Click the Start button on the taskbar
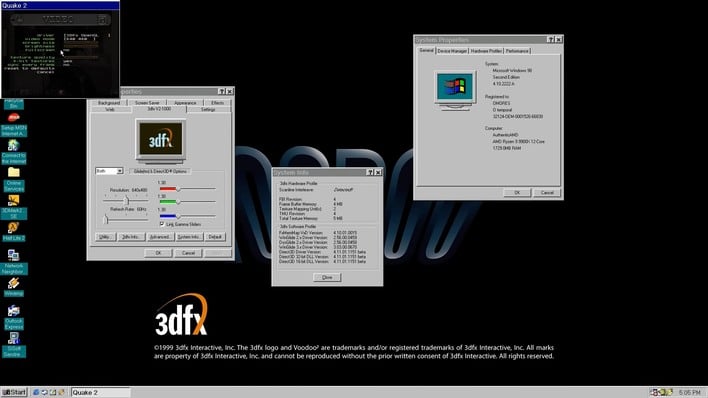 [14, 392]
